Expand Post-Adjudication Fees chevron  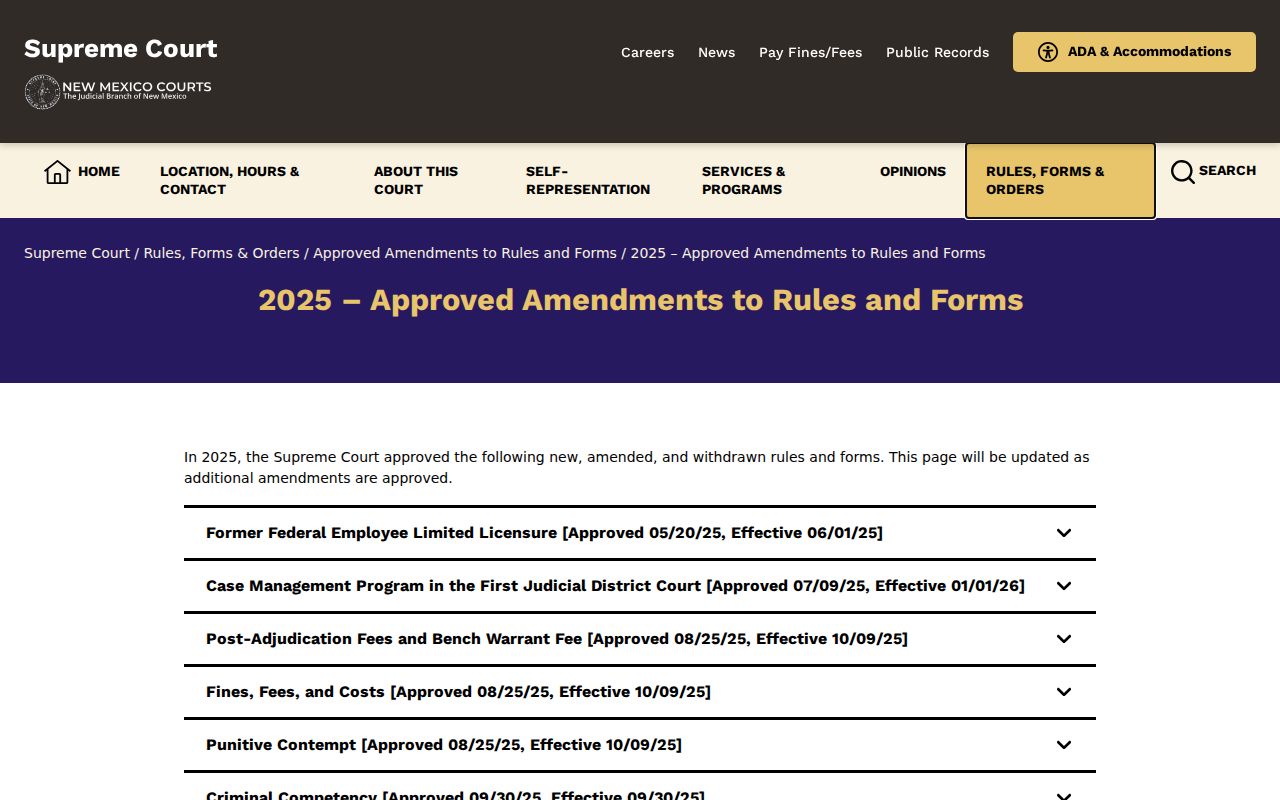[1064, 639]
